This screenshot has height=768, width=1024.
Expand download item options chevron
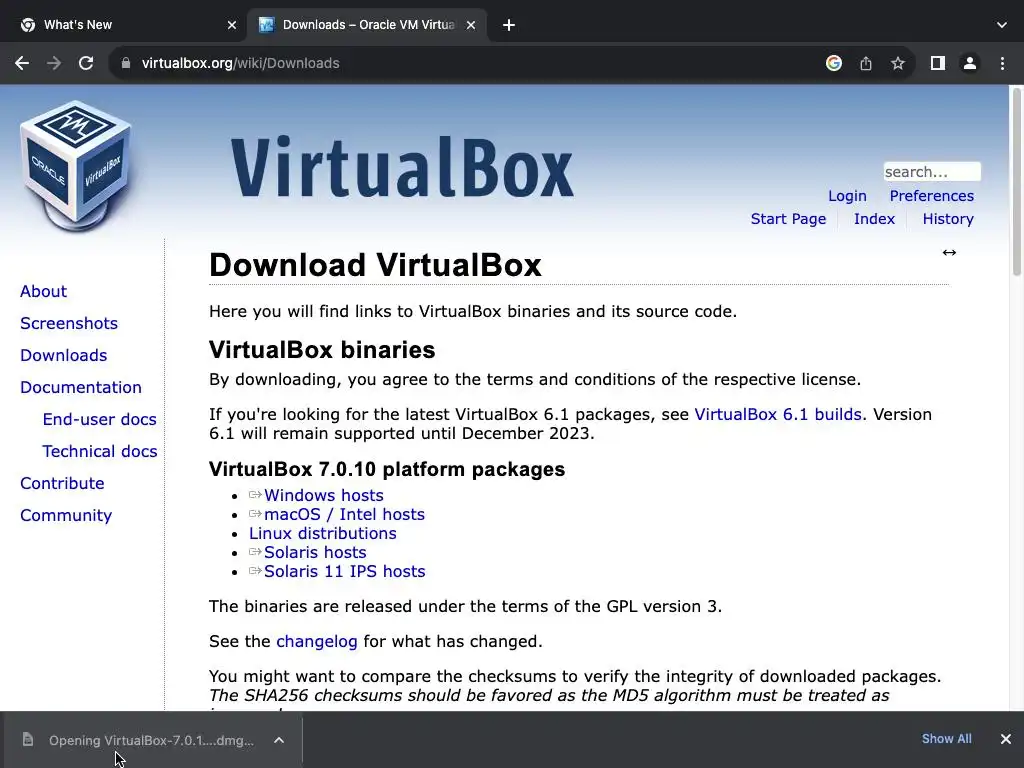(x=279, y=740)
